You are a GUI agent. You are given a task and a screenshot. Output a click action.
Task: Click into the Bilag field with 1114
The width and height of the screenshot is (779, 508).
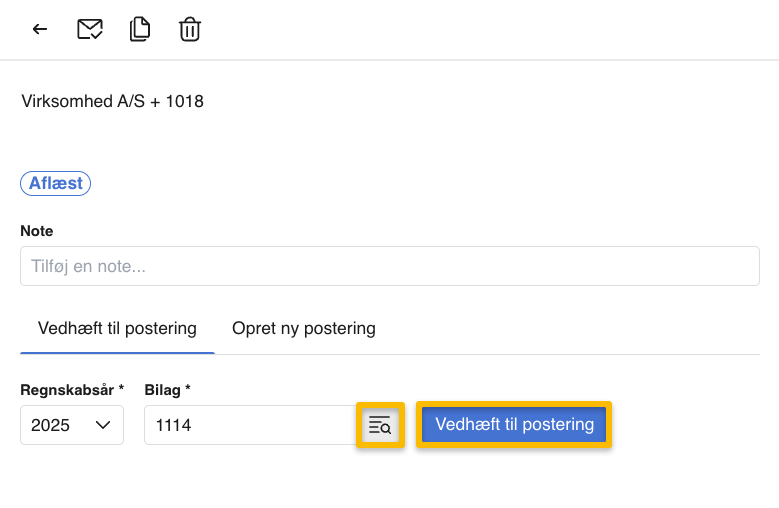pos(248,425)
